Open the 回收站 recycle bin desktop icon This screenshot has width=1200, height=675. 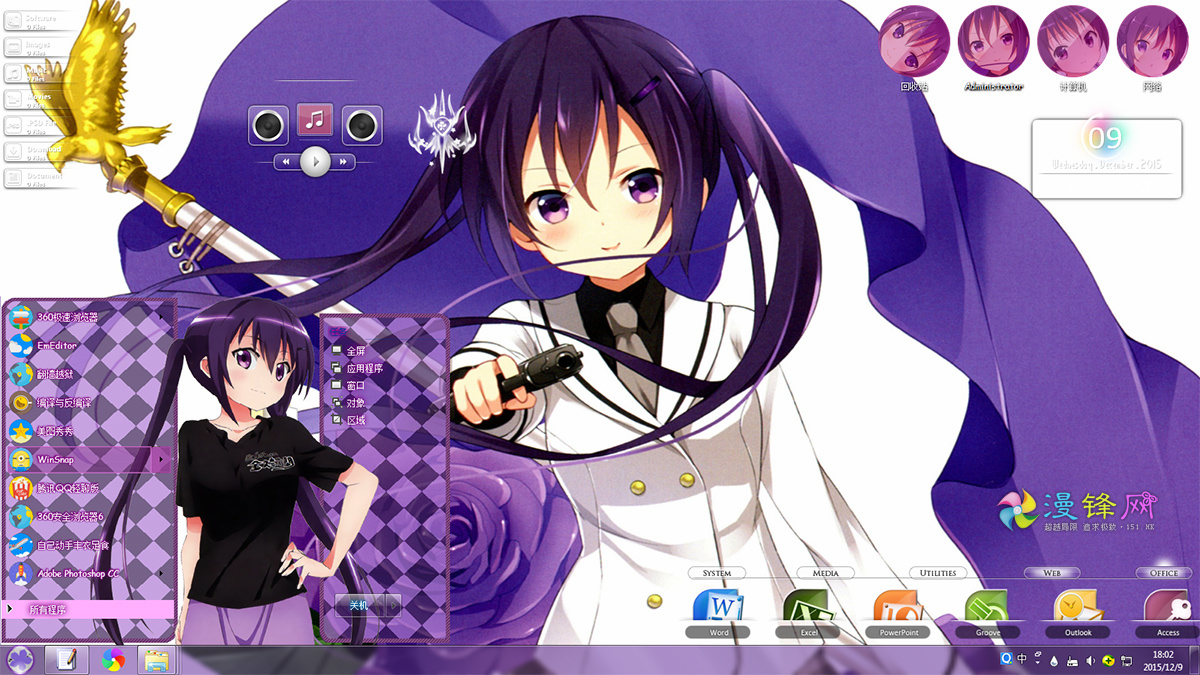[914, 48]
